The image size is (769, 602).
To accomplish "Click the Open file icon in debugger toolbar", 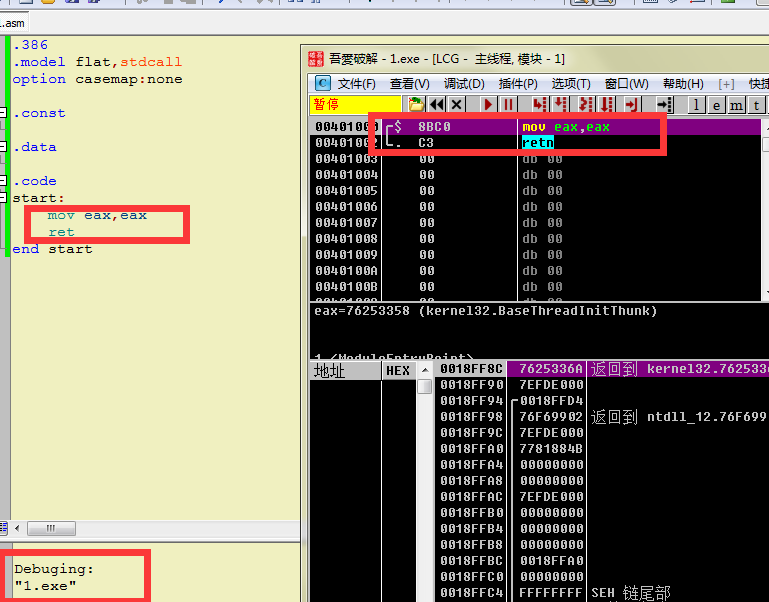I will (416, 105).
